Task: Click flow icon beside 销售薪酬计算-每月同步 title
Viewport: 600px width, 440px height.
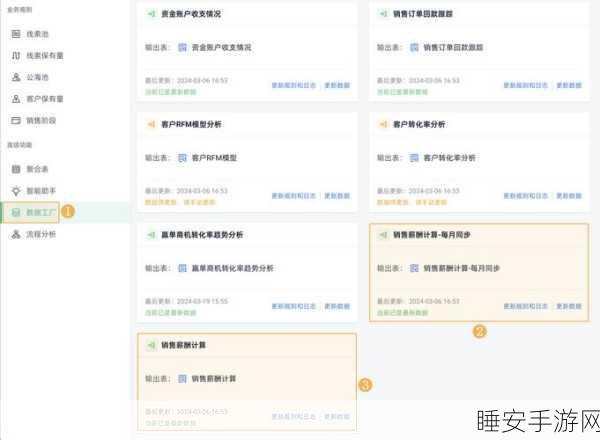Action: click(x=383, y=235)
